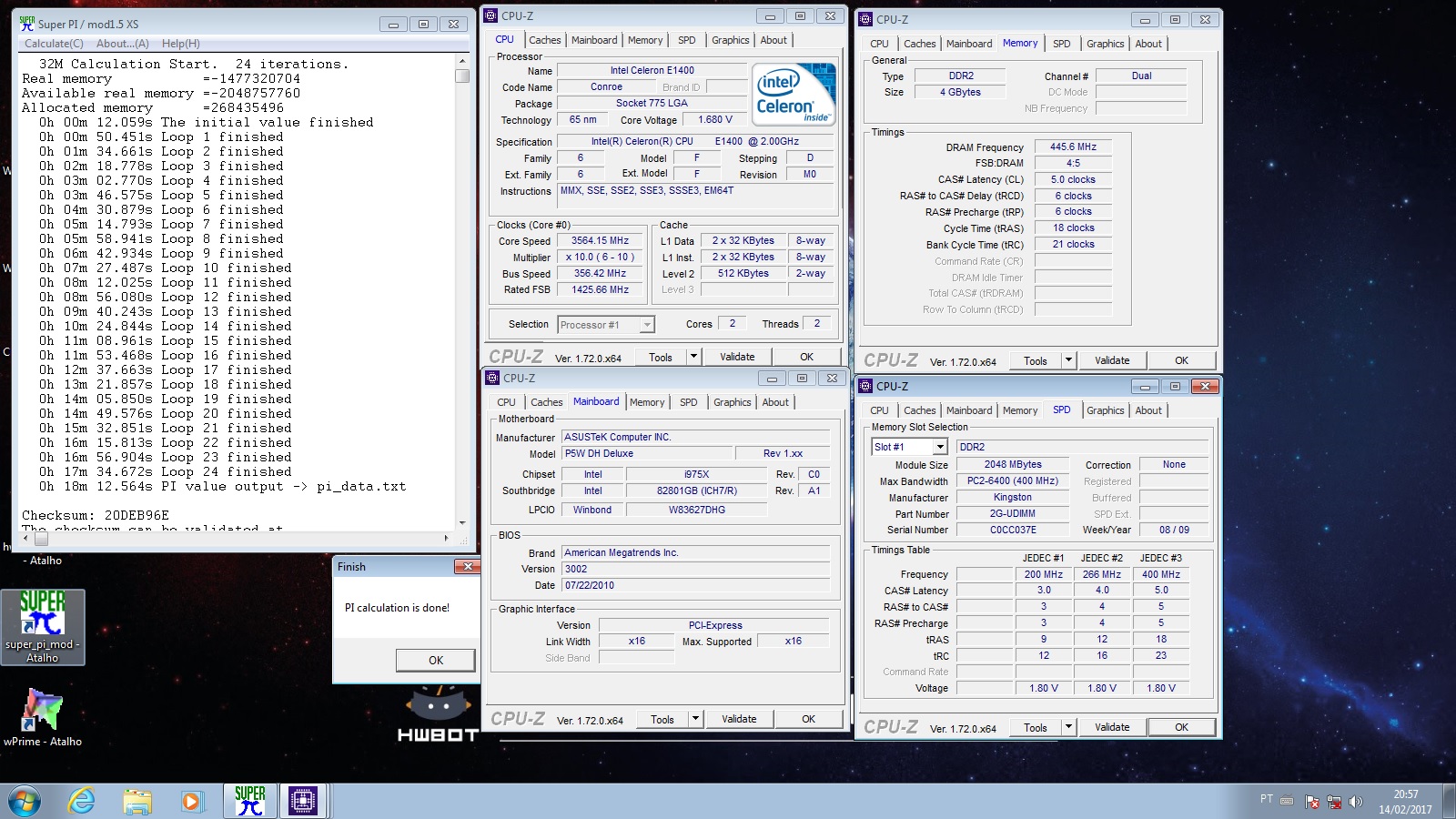
Task: Click Show desktop button at taskbar end
Action: tap(1450, 802)
